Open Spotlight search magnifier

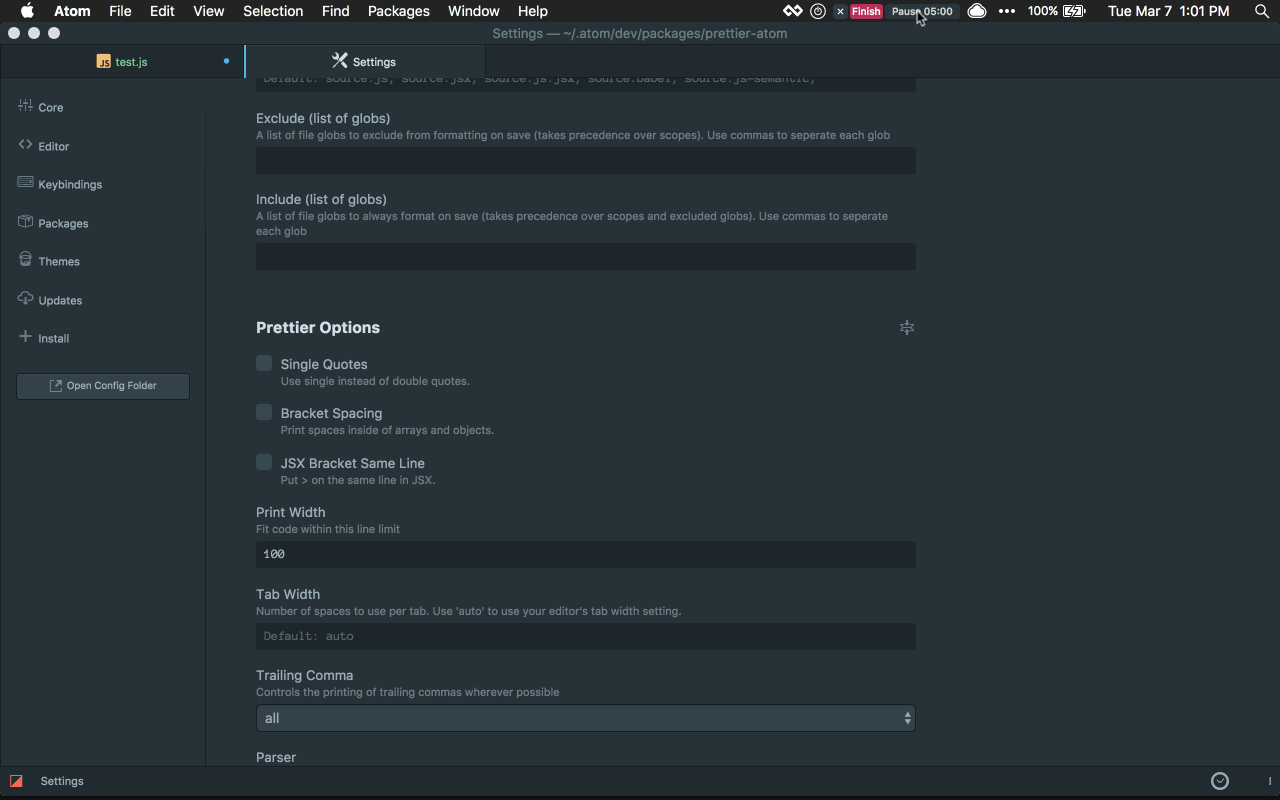[1261, 11]
